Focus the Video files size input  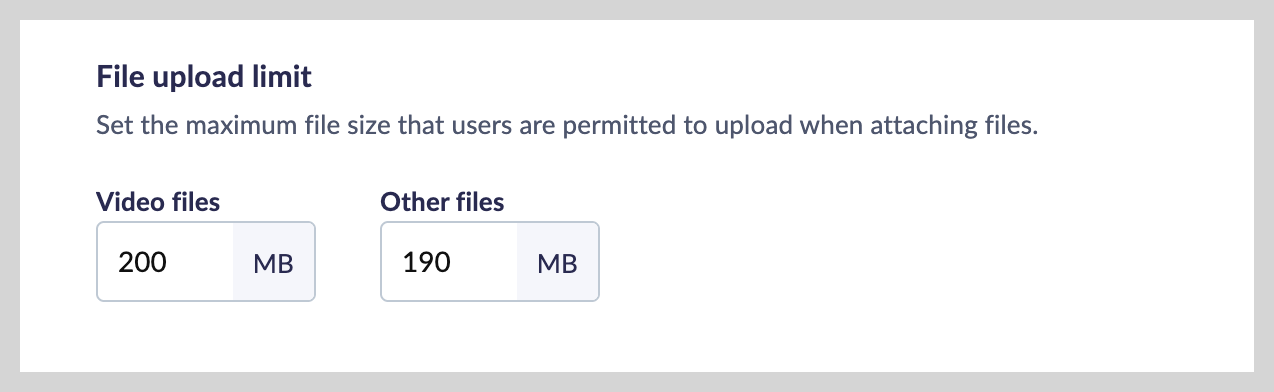165,262
